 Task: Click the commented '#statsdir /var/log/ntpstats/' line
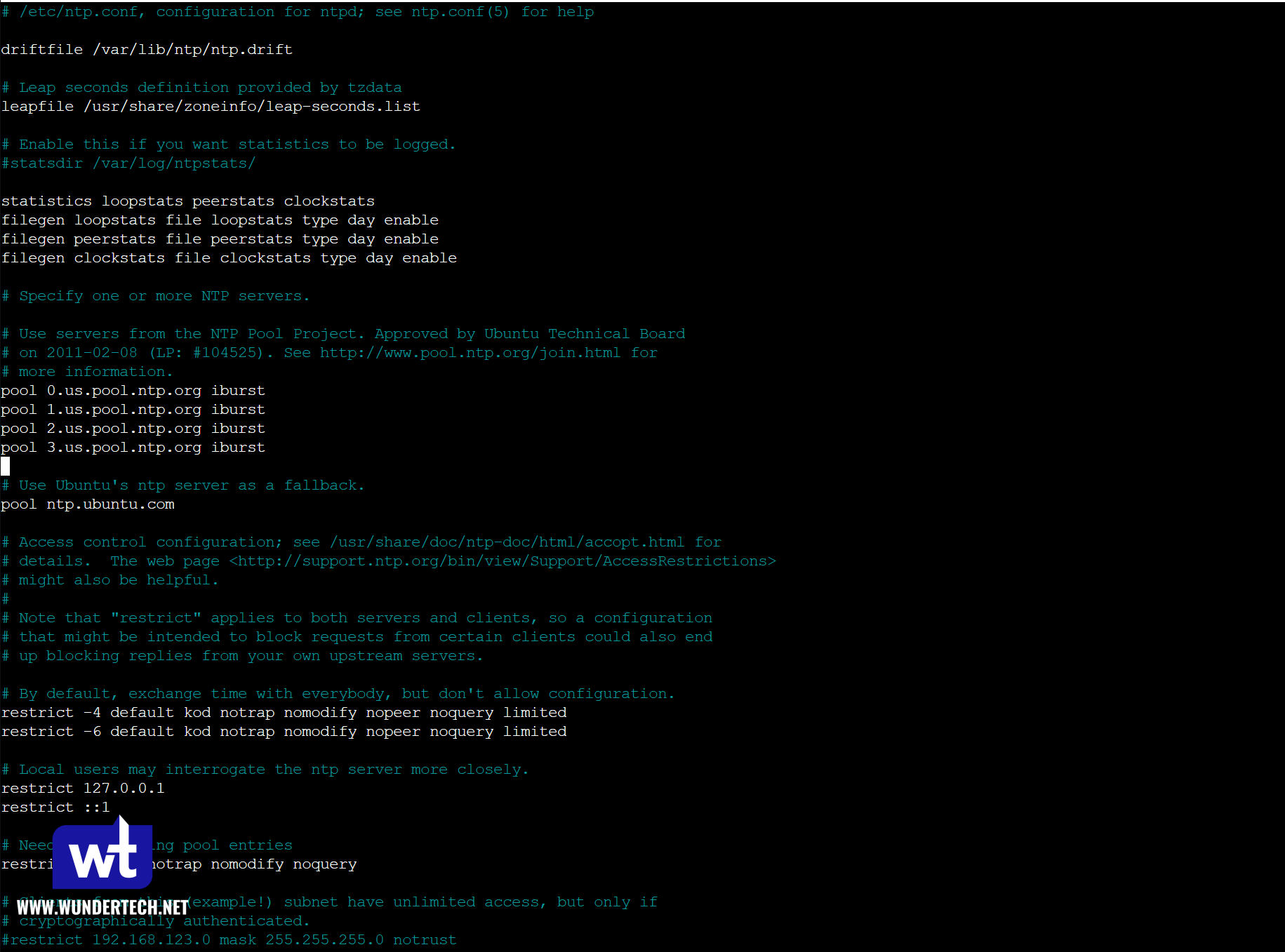(128, 163)
